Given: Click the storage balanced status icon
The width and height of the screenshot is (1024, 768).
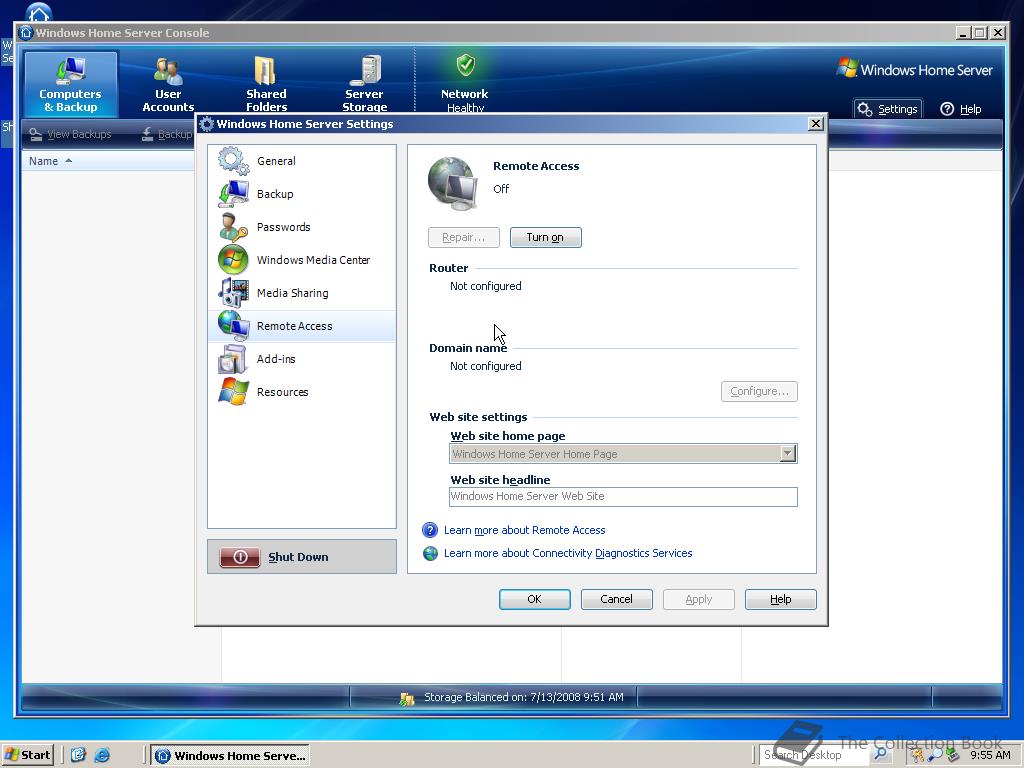Looking at the screenshot, I should pos(407,699).
